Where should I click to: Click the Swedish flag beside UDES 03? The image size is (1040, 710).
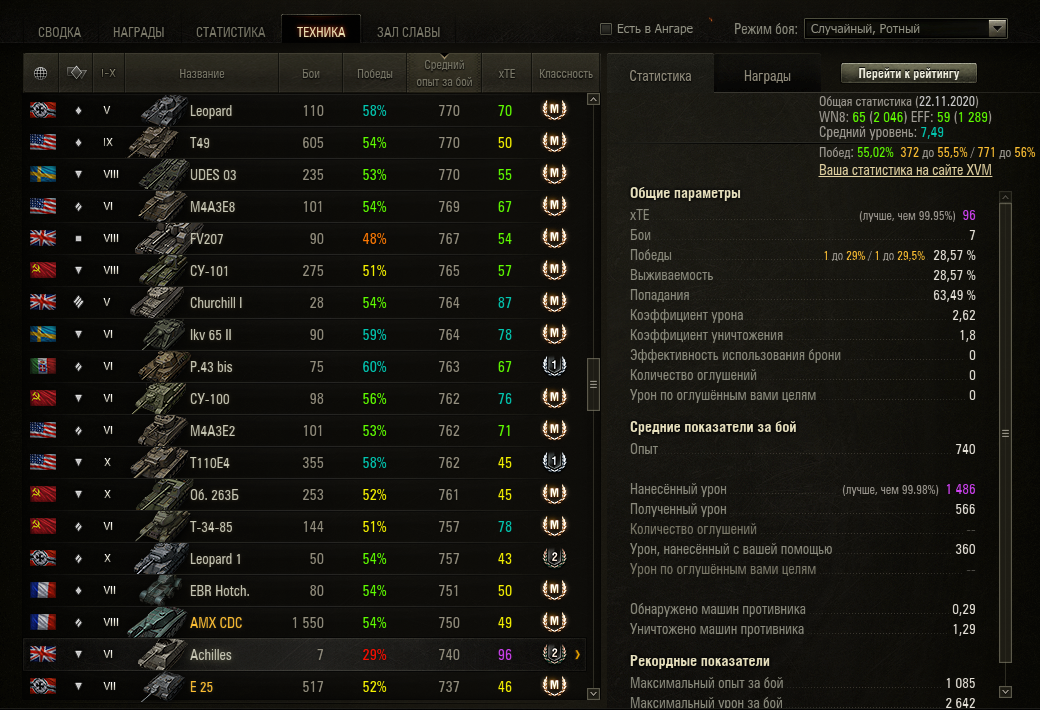click(43, 174)
